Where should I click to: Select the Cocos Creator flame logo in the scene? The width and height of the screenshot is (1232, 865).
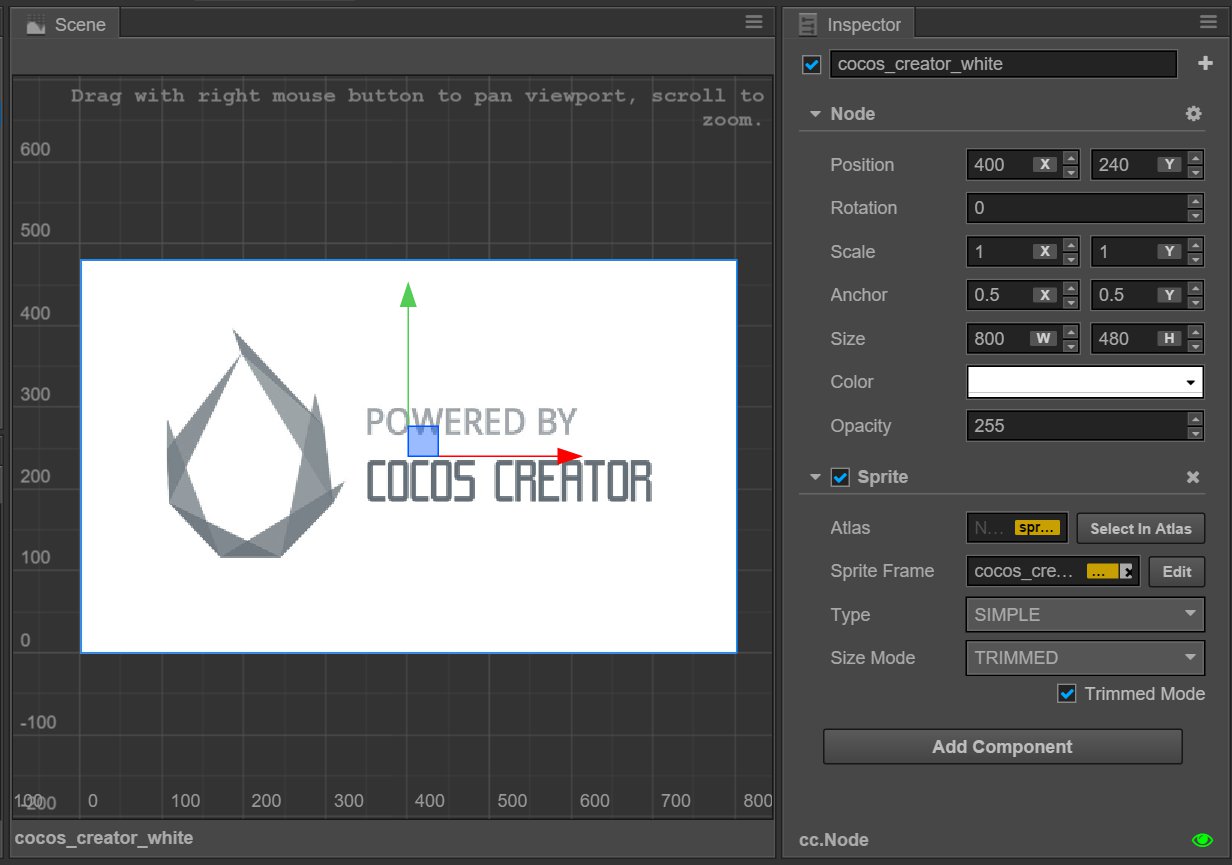[254, 444]
